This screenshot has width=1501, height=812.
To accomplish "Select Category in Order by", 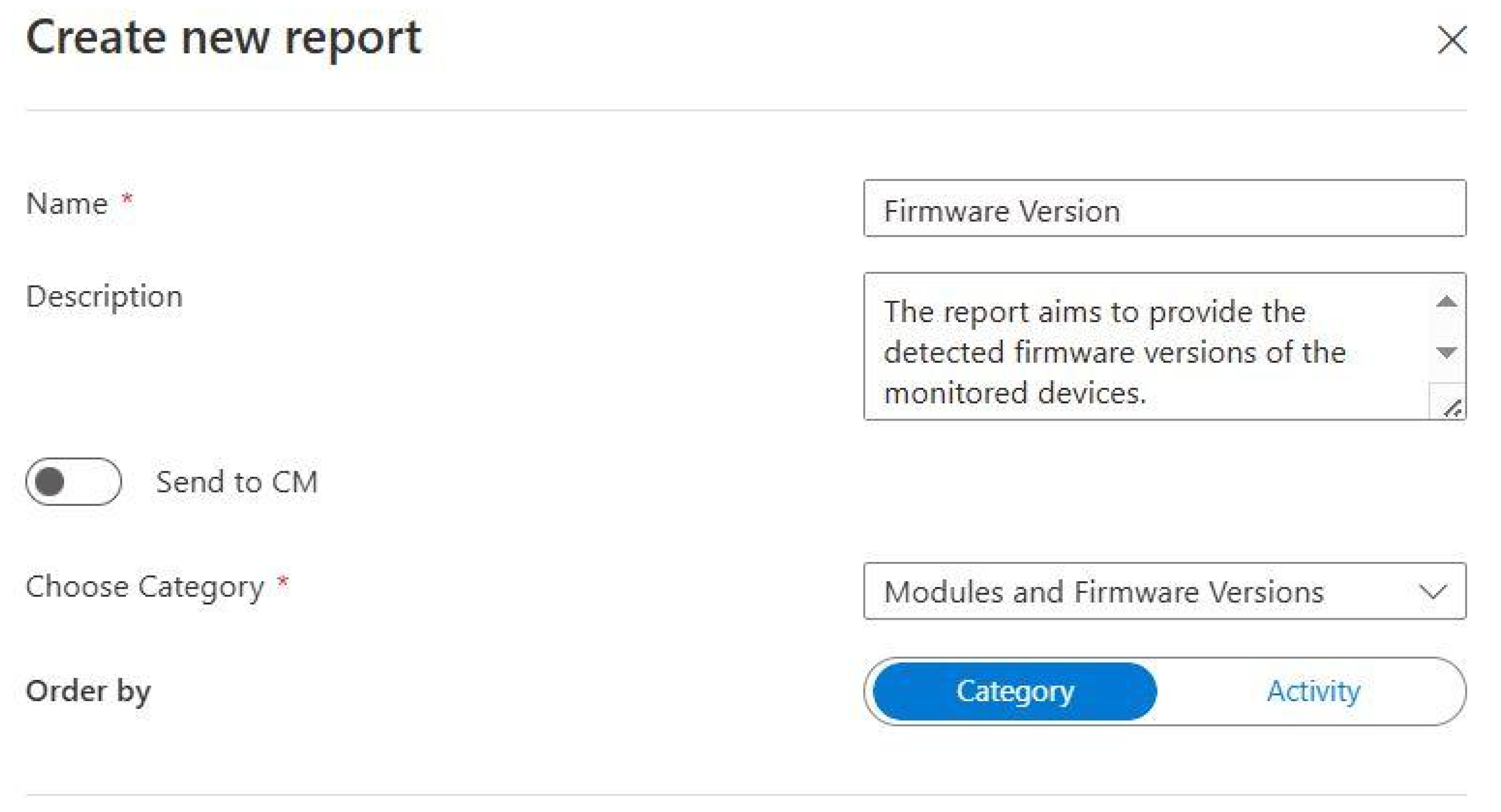I will point(1014,692).
